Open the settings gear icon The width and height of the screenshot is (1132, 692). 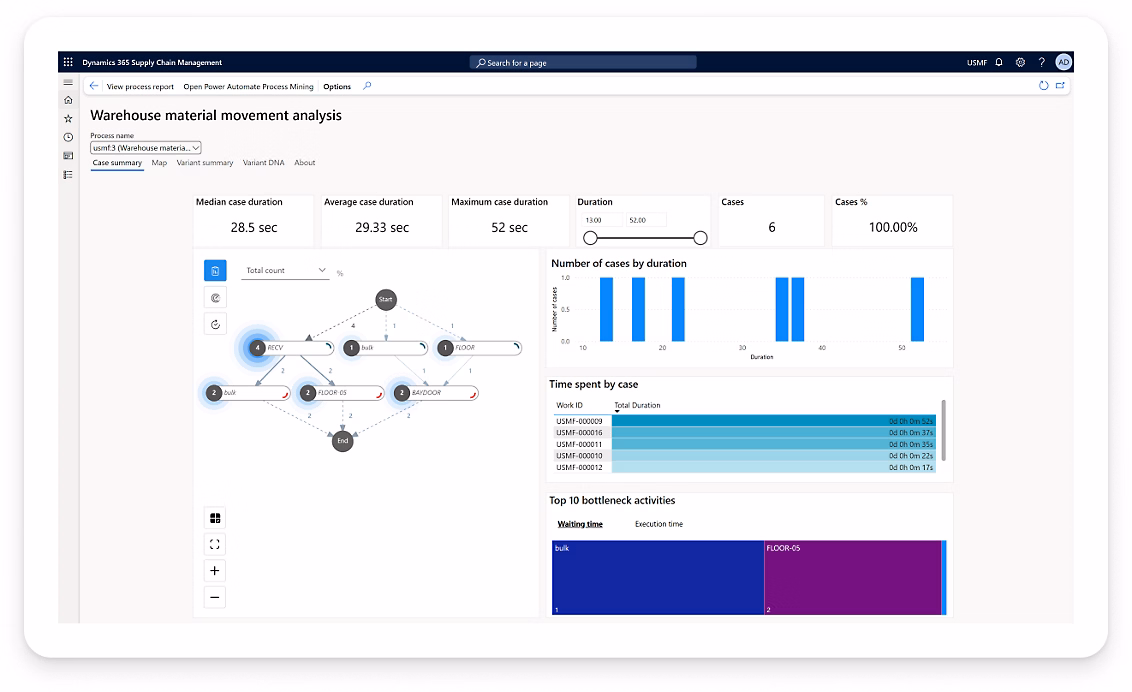point(1020,62)
